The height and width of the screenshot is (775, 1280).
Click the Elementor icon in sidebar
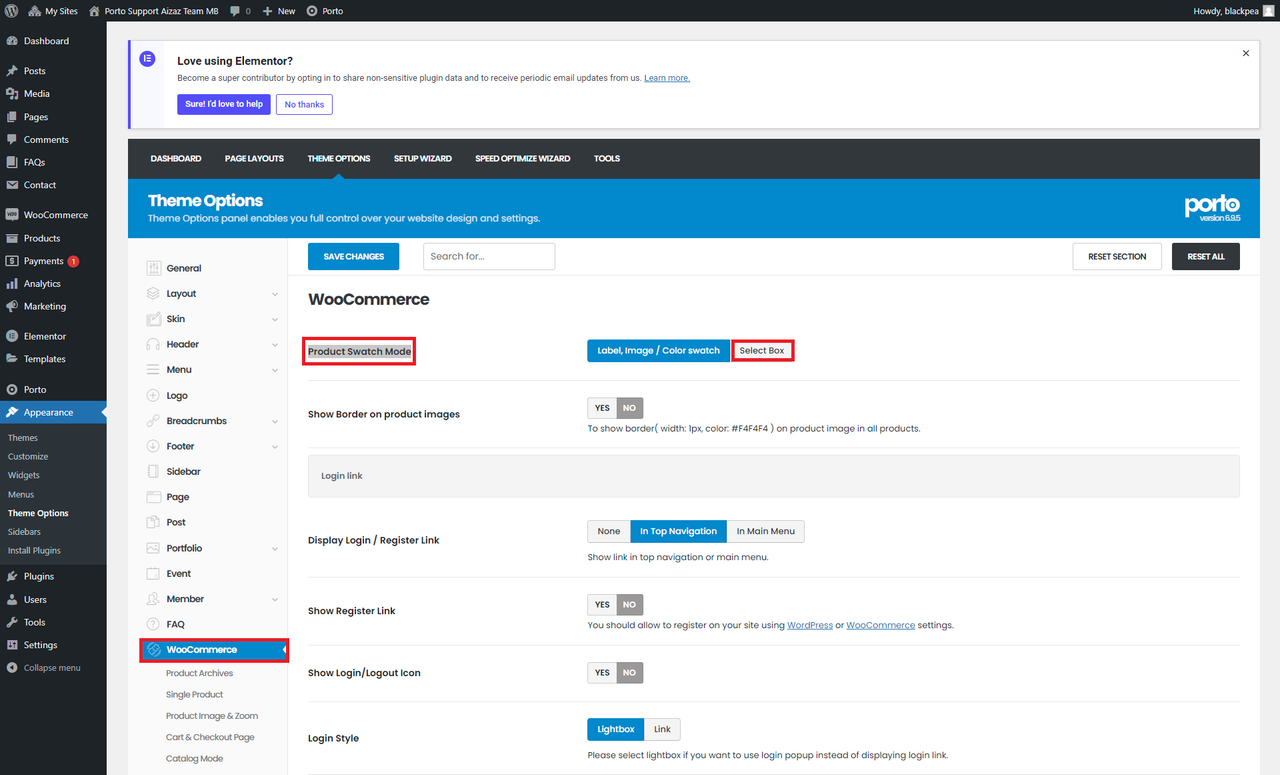[12, 336]
